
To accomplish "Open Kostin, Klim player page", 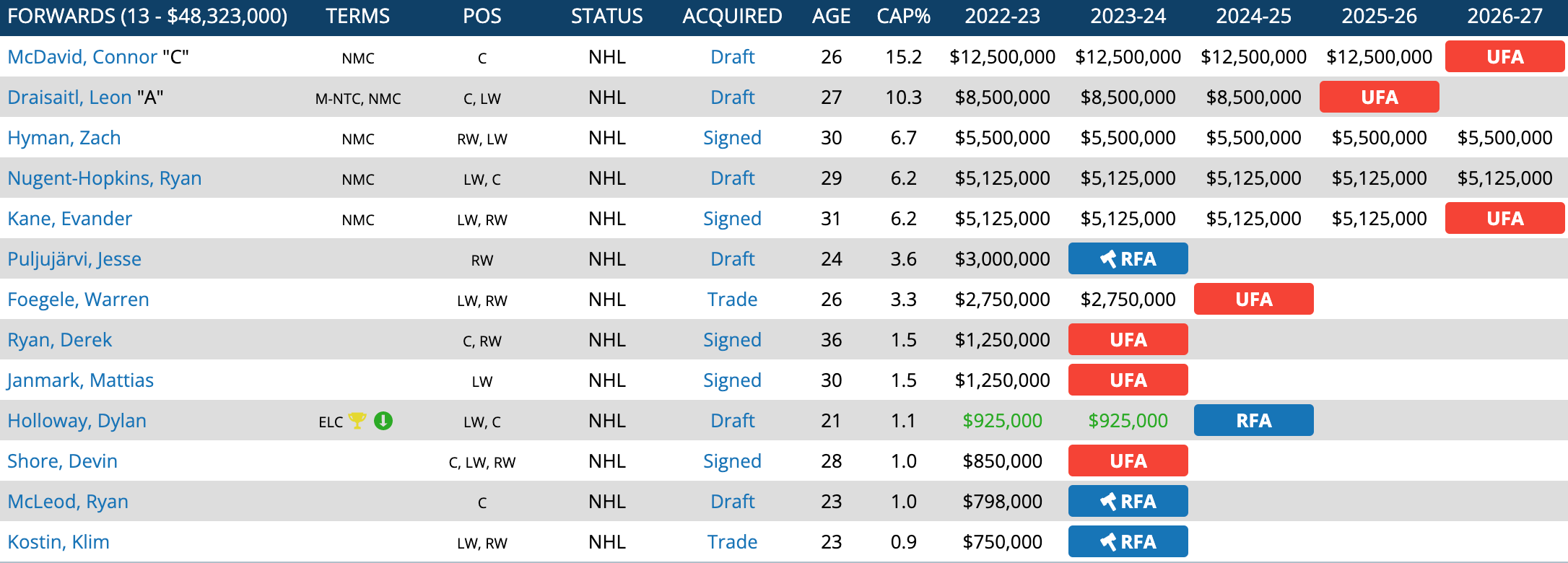I will [x=58, y=542].
